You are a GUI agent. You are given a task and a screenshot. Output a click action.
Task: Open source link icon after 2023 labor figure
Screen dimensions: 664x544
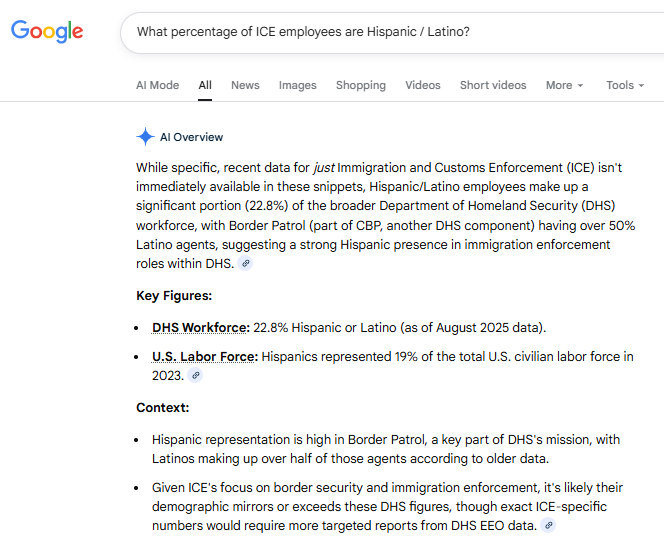pos(196,376)
